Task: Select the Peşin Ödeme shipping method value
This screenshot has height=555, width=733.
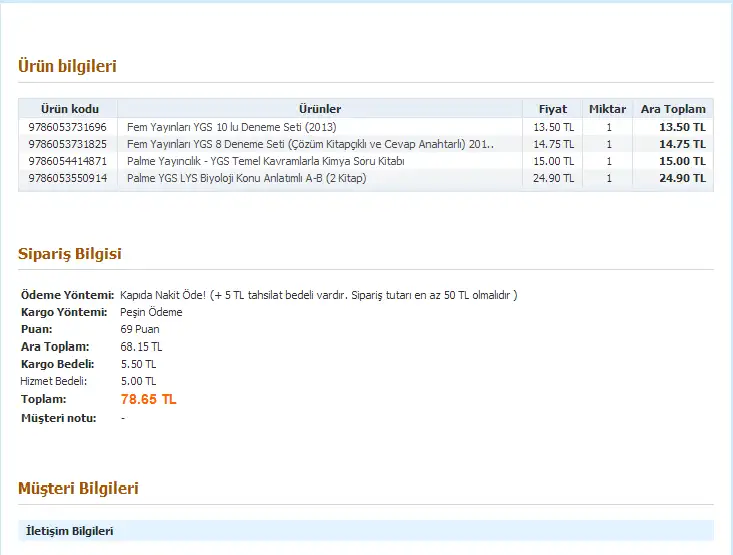Action: [151, 312]
